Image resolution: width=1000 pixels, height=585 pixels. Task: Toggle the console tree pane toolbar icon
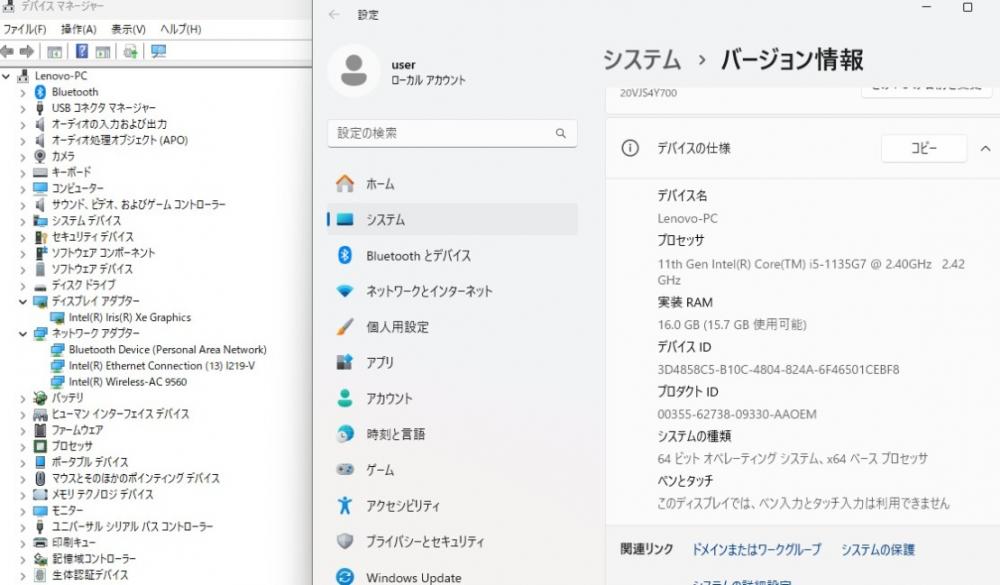pos(55,52)
